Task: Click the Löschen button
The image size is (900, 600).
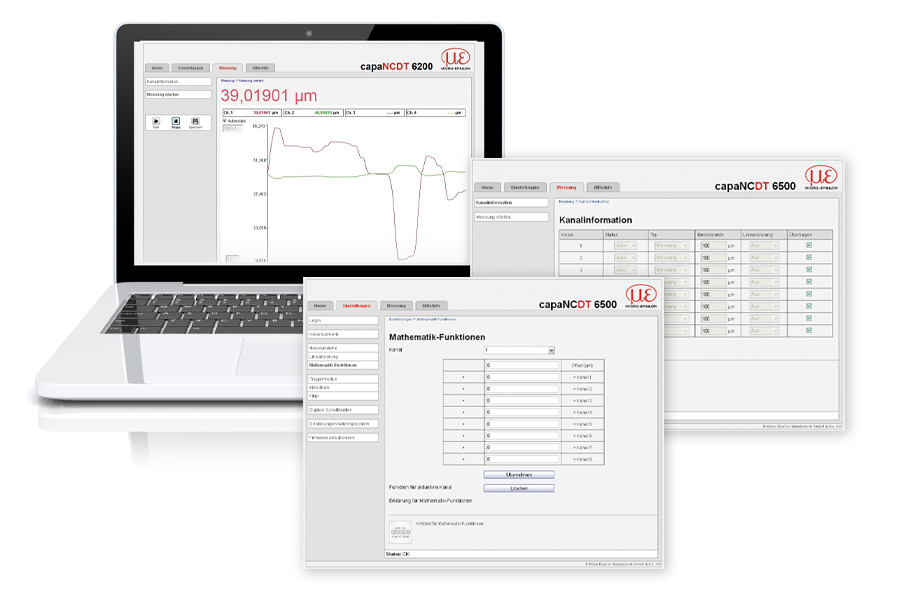Action: [518, 487]
